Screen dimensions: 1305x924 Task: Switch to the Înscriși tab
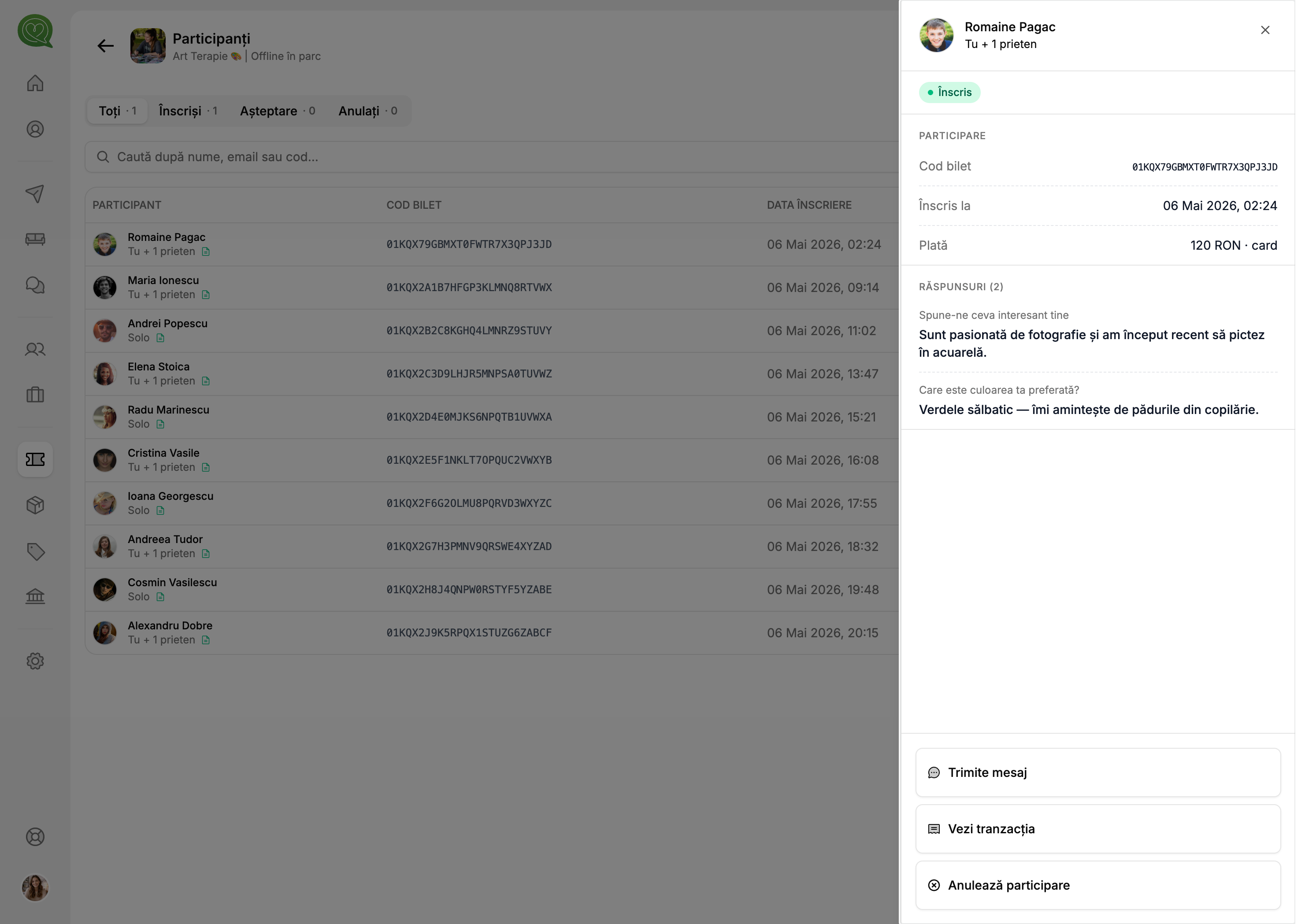click(189, 111)
